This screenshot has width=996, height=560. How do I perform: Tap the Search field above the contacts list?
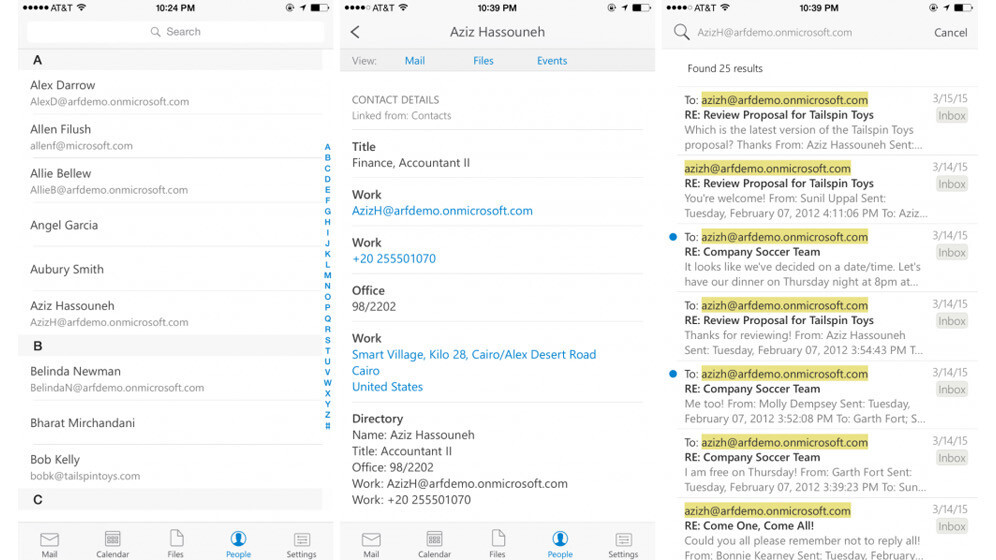click(175, 32)
